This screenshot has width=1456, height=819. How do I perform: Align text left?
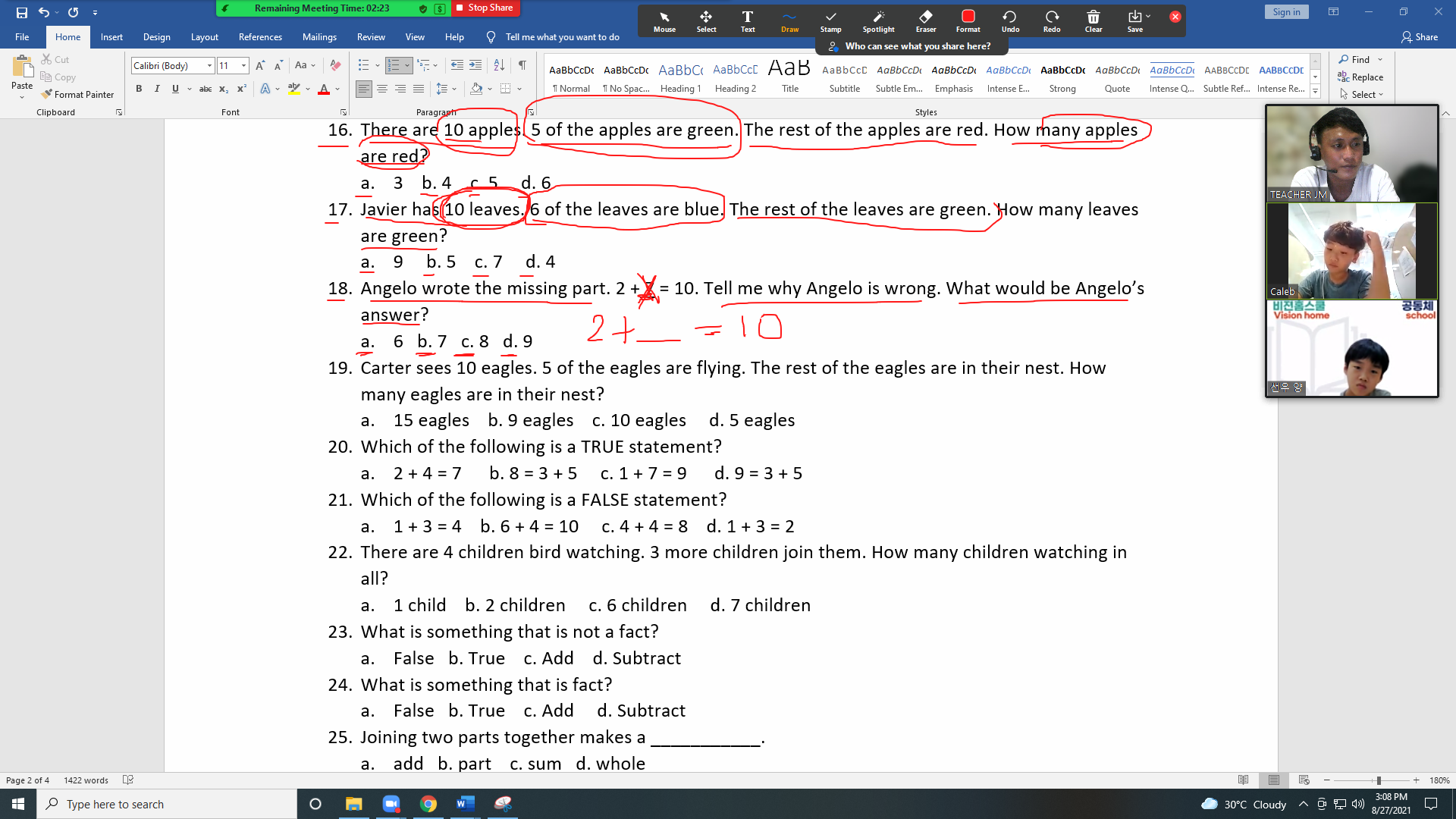tap(364, 89)
